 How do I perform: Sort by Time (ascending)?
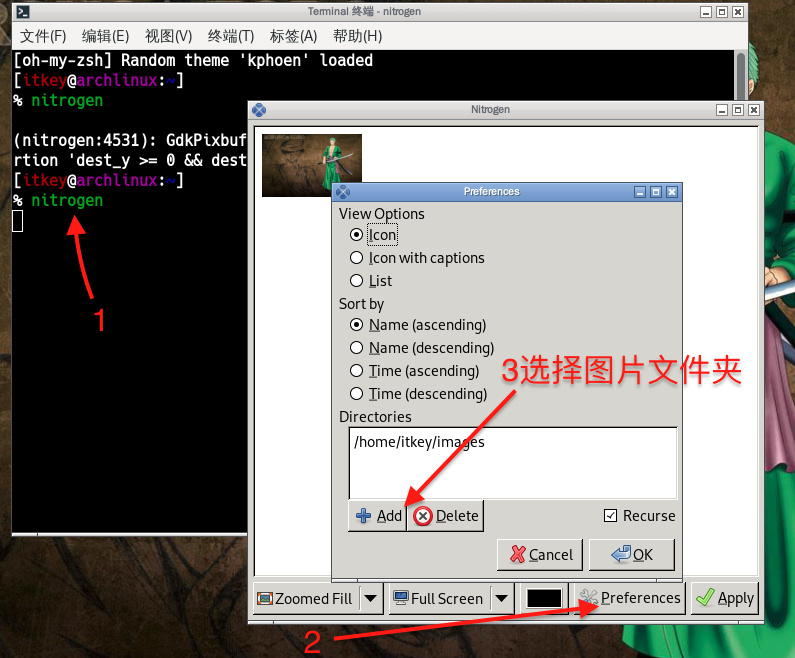tap(414, 371)
